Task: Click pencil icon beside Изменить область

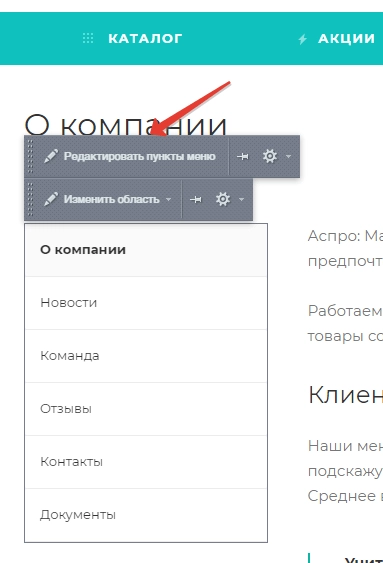Action: click(x=51, y=199)
